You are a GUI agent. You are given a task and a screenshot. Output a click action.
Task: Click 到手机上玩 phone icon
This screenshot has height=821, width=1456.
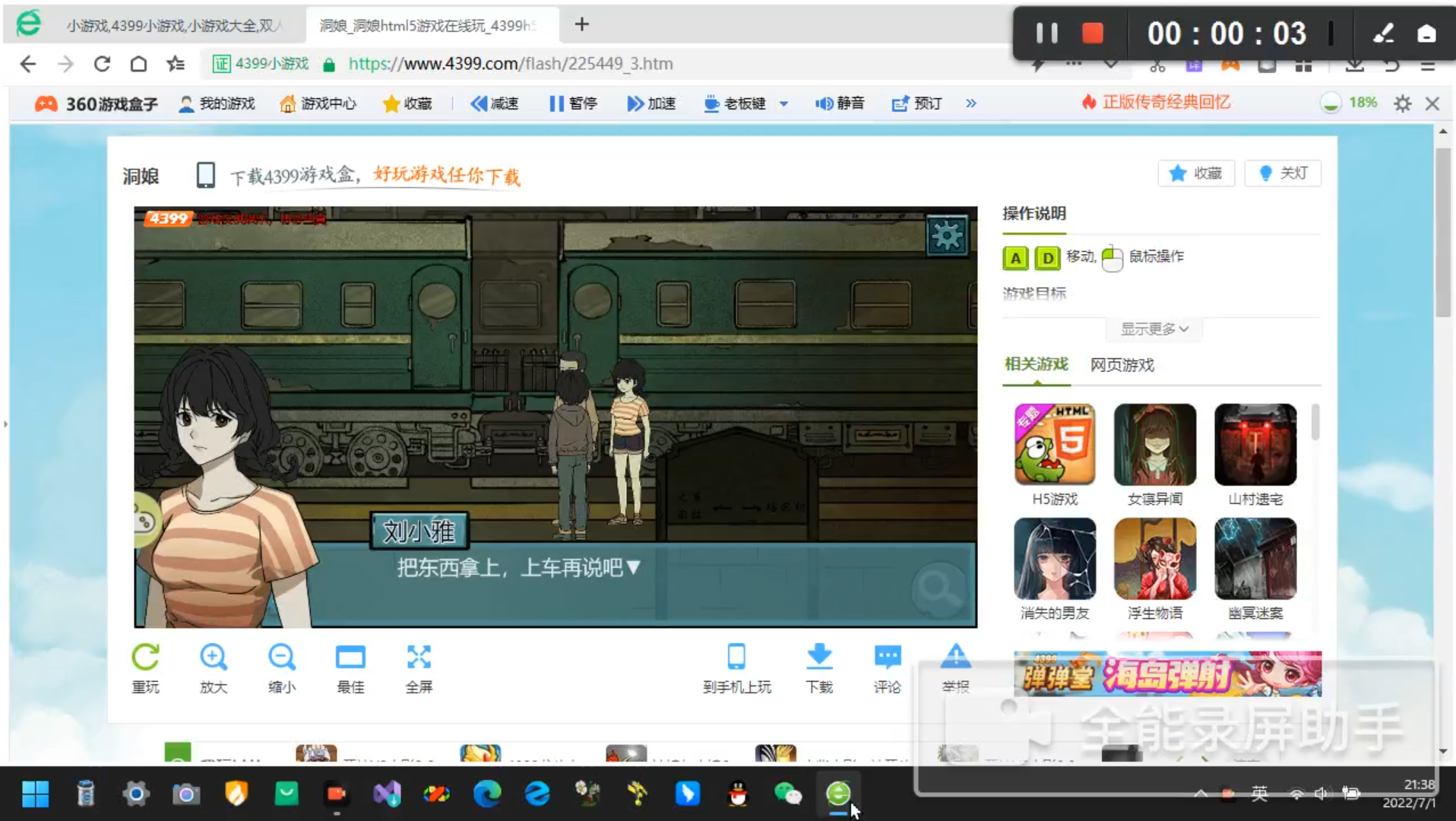point(736,668)
